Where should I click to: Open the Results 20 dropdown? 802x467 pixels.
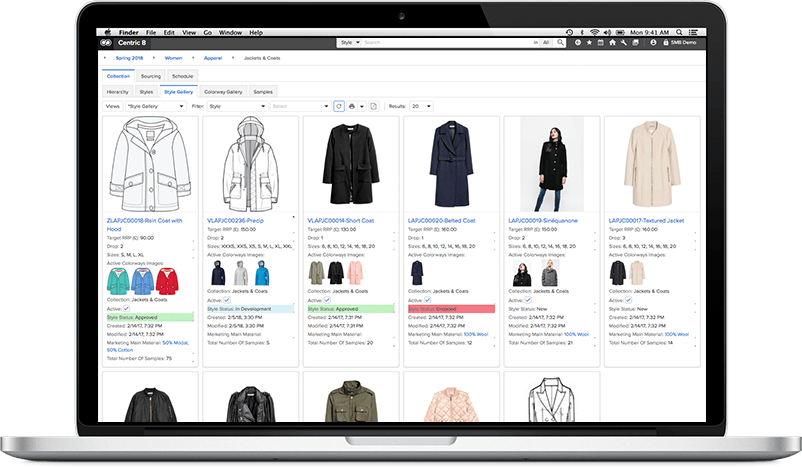click(x=421, y=106)
